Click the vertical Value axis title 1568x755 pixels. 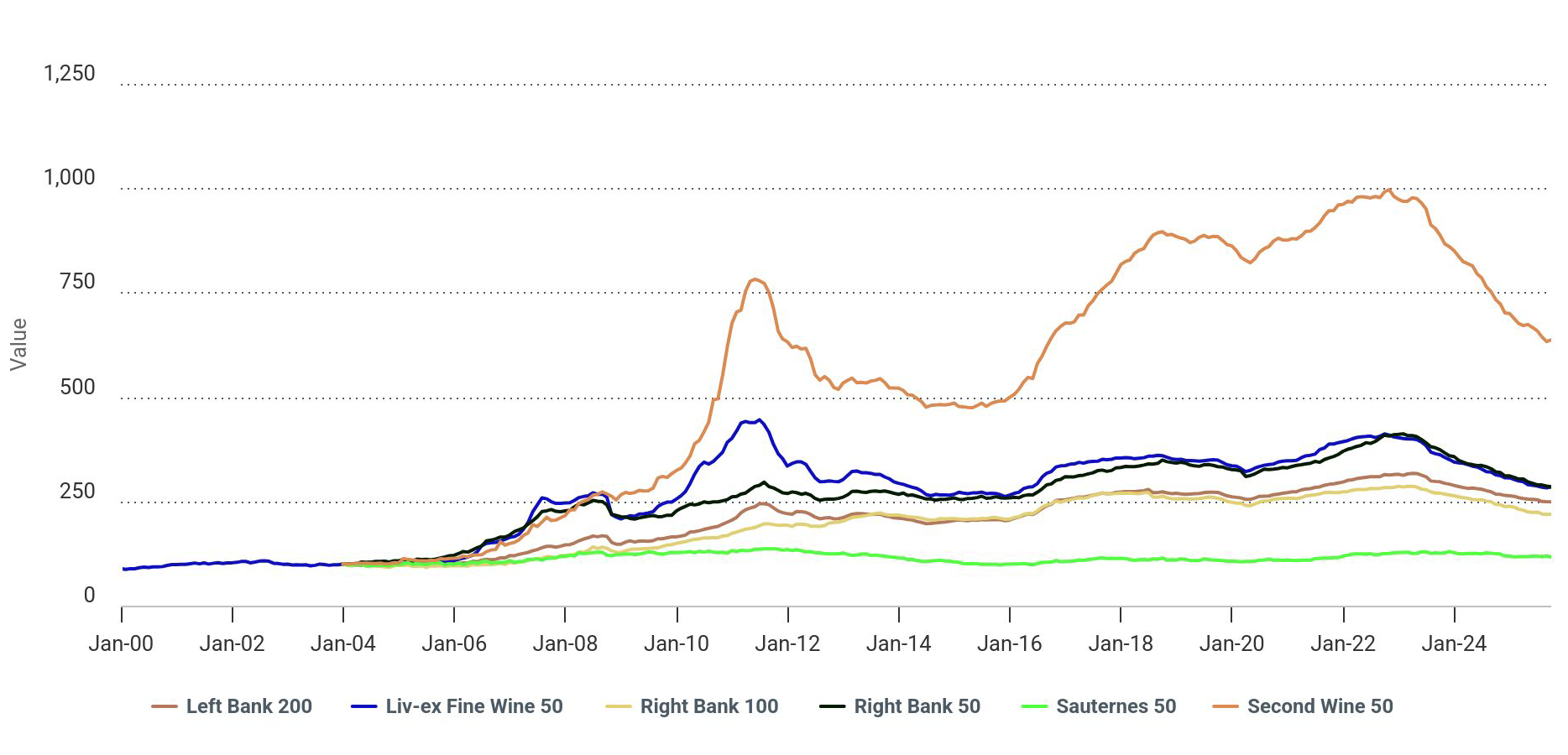(18, 344)
